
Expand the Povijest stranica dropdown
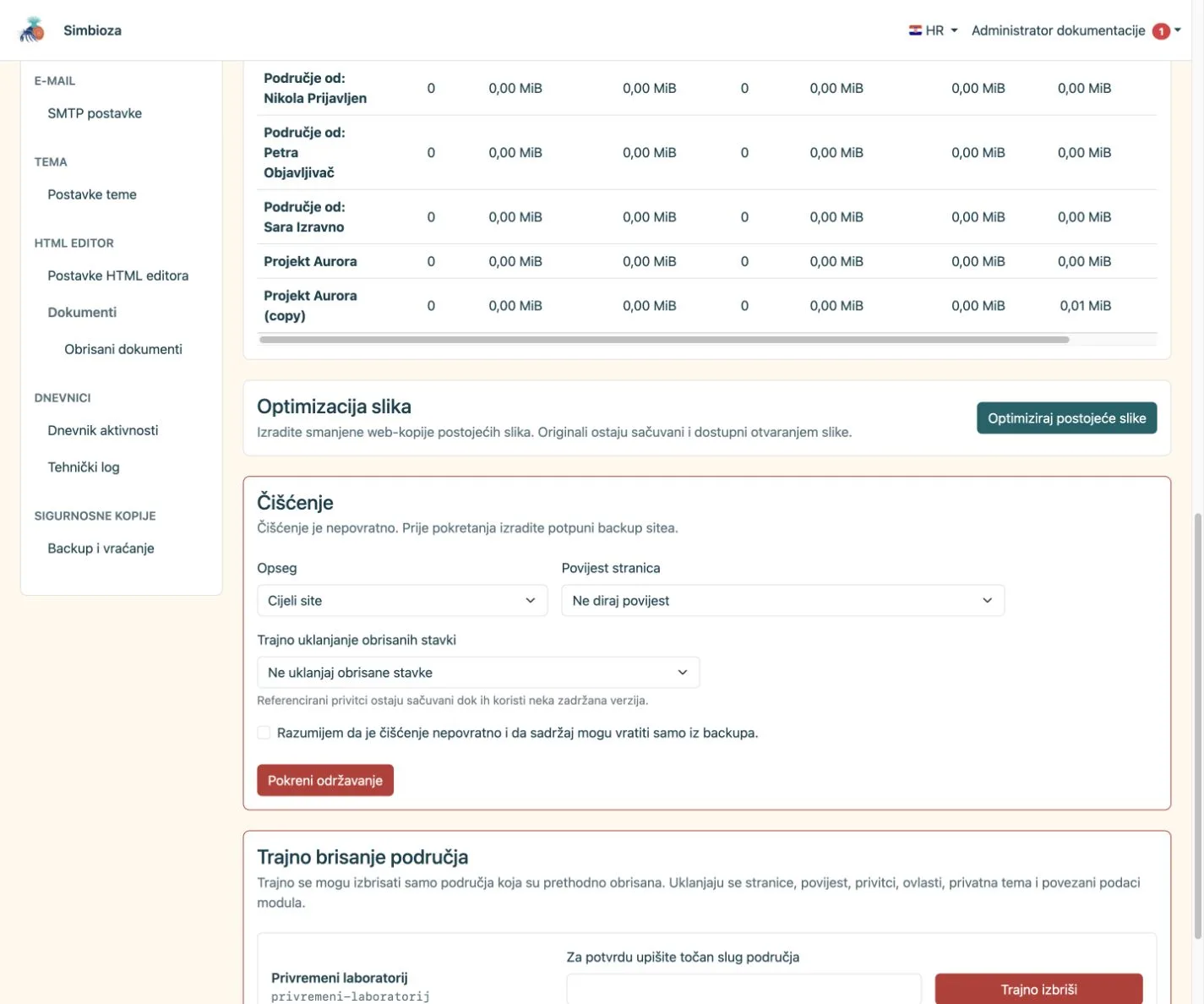pos(782,601)
